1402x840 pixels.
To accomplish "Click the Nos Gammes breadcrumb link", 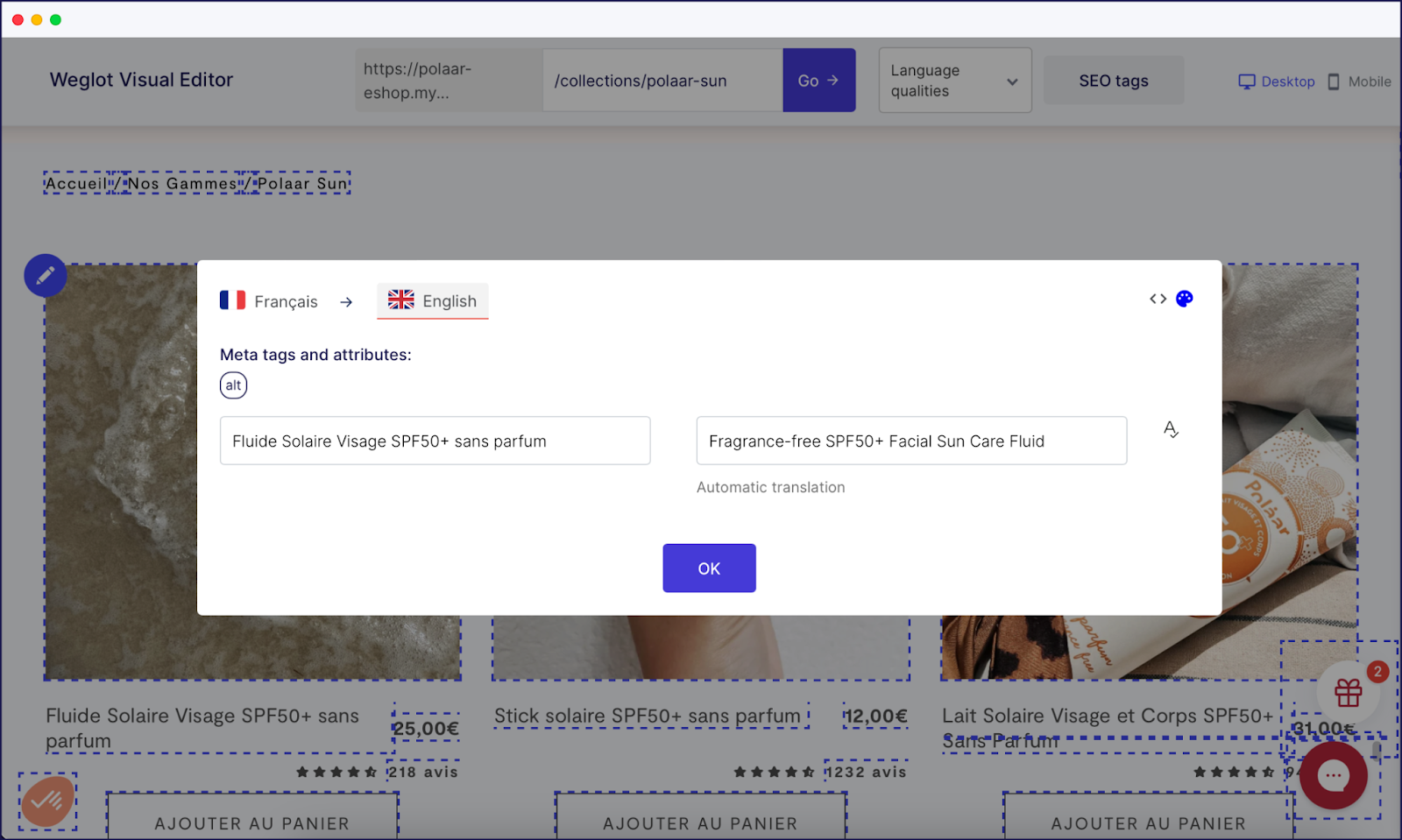I will [x=182, y=184].
